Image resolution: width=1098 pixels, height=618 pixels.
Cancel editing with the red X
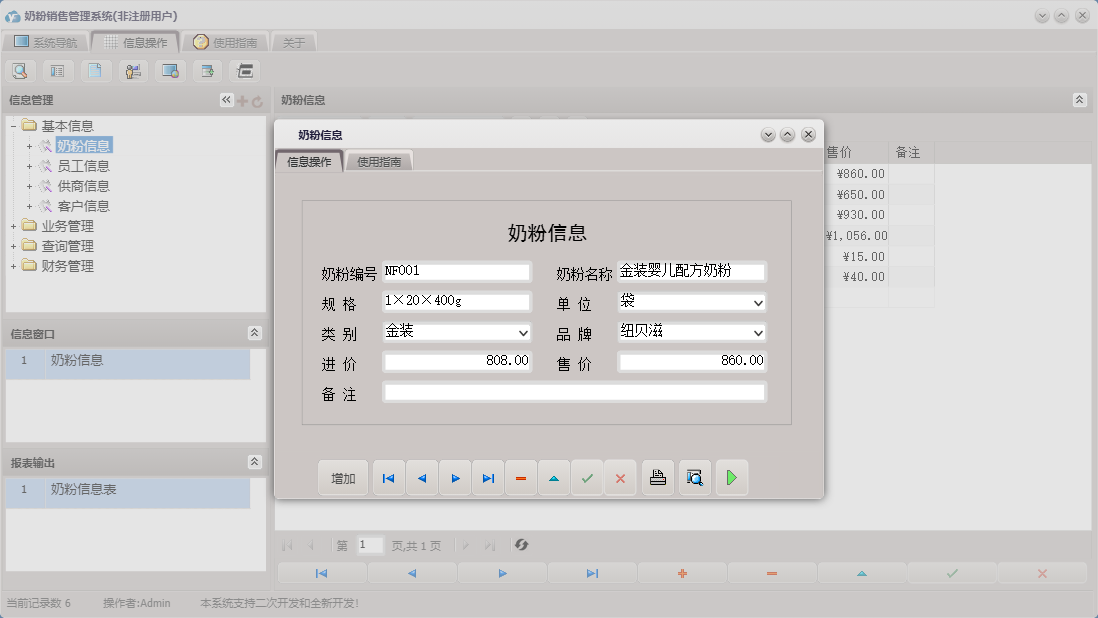(620, 477)
